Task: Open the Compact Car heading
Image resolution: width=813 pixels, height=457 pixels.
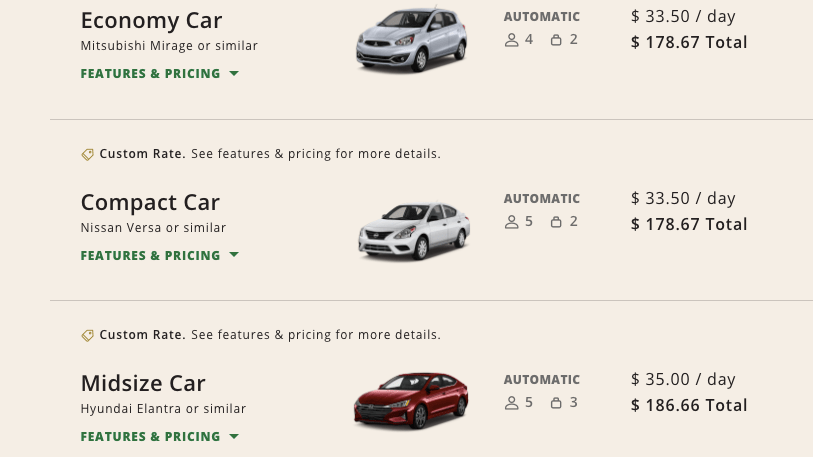Action: pyautogui.click(x=150, y=202)
